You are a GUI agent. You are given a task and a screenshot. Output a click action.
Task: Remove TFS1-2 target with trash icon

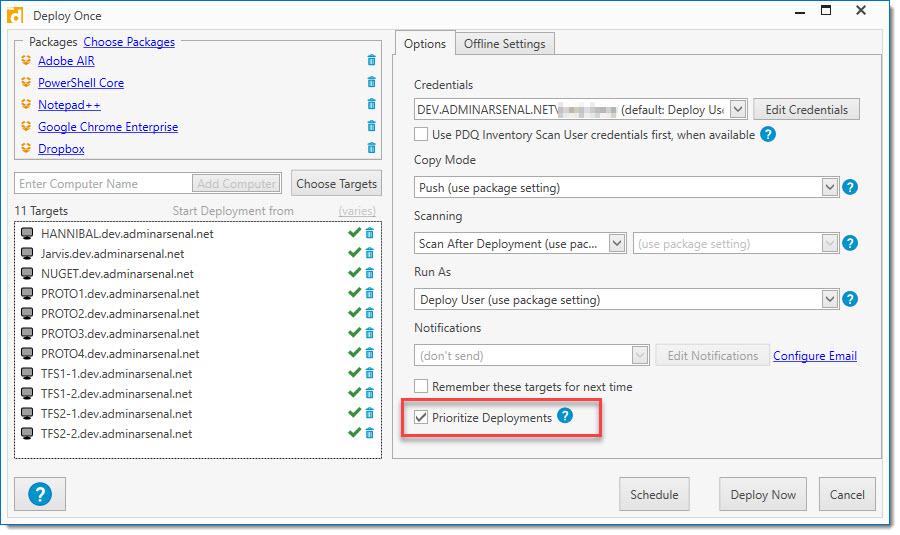[x=370, y=393]
